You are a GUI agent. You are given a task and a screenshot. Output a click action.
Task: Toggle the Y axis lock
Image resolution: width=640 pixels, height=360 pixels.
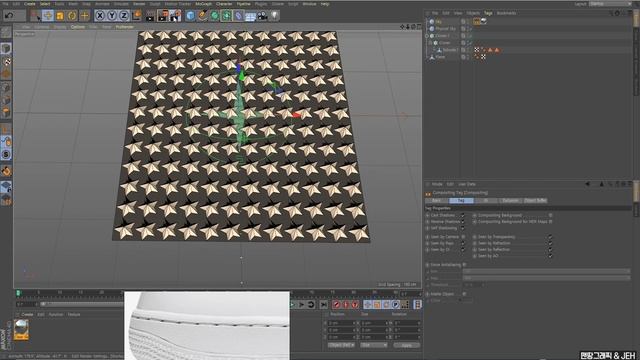point(112,16)
